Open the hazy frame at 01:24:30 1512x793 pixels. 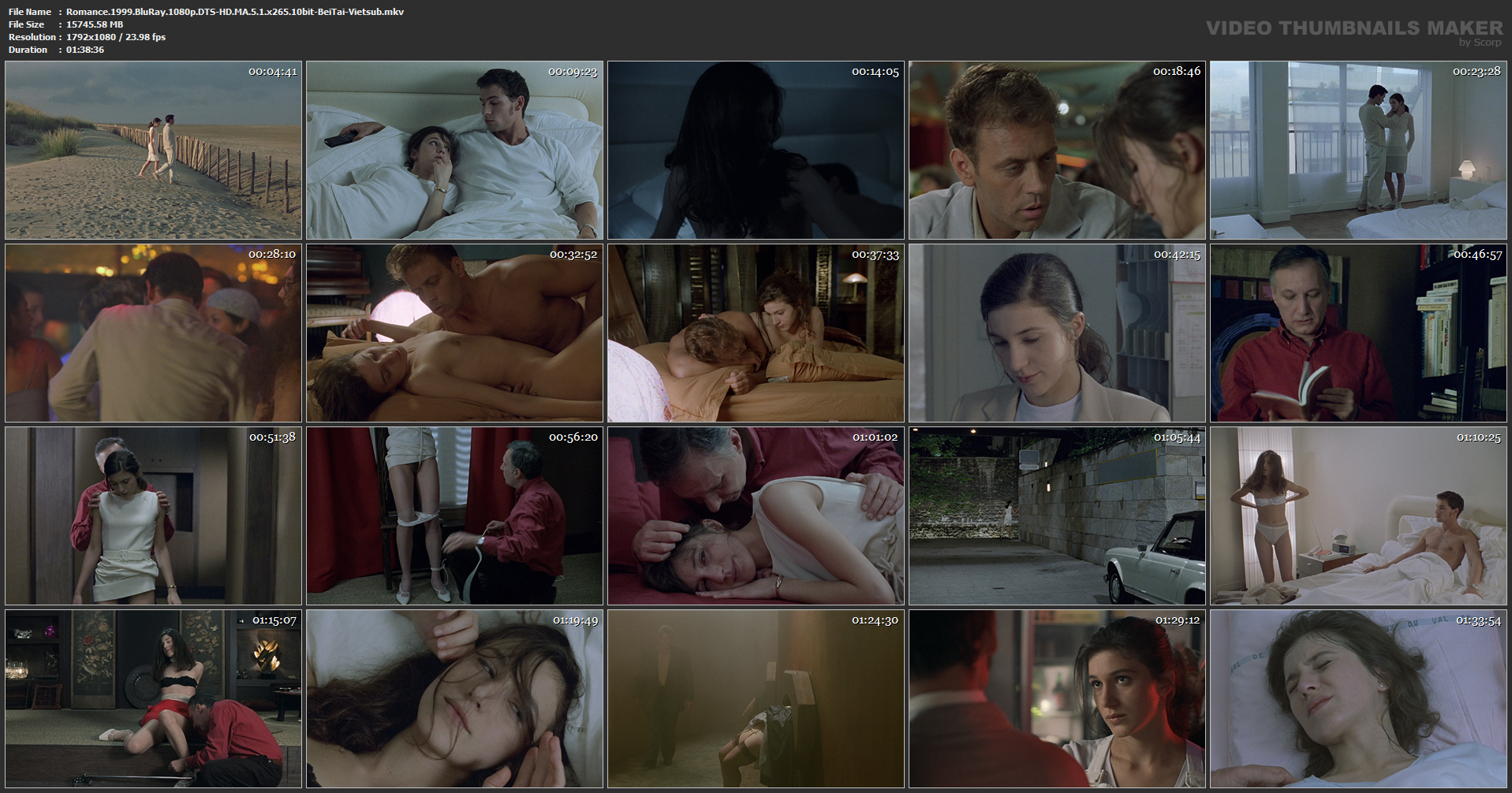(x=756, y=698)
